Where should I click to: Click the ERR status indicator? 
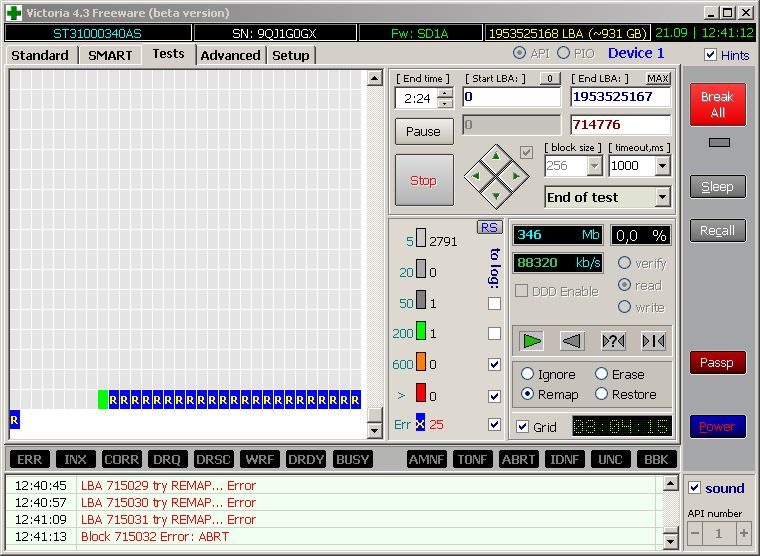(30, 460)
